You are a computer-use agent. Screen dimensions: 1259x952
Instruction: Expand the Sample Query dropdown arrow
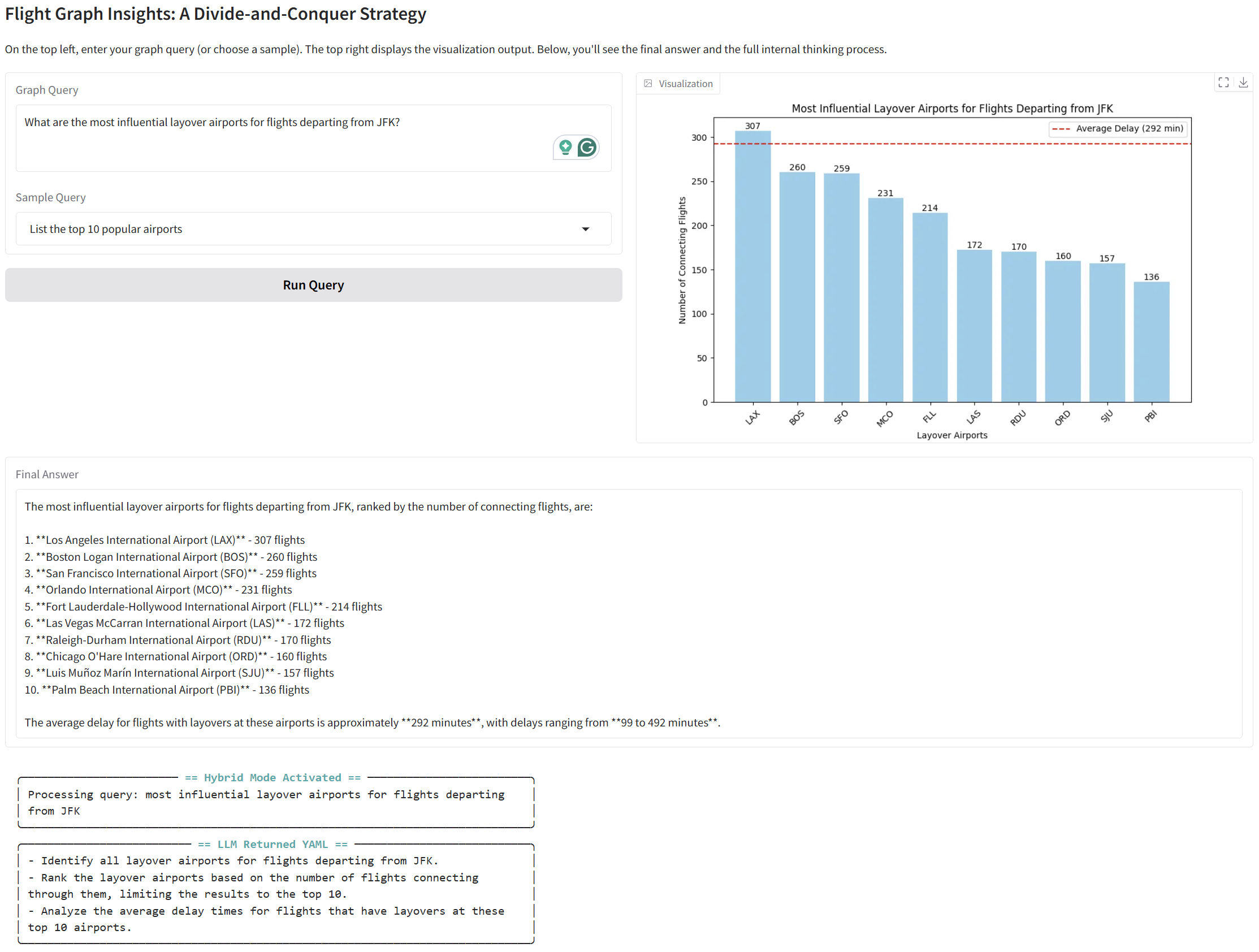585,230
